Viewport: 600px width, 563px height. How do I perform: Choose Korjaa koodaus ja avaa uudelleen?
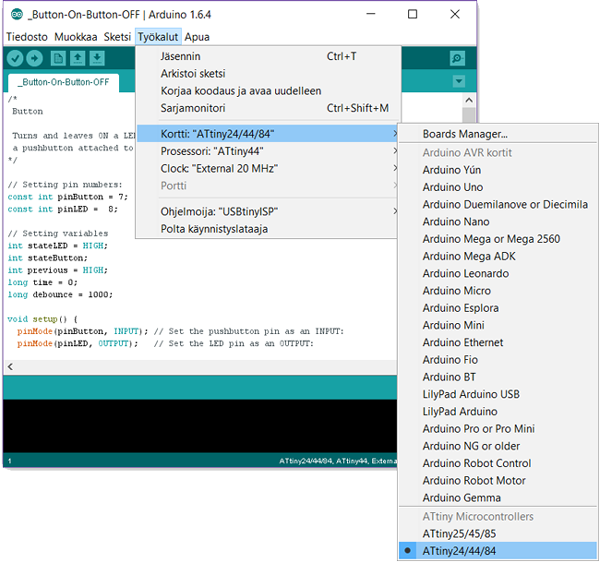(267, 91)
